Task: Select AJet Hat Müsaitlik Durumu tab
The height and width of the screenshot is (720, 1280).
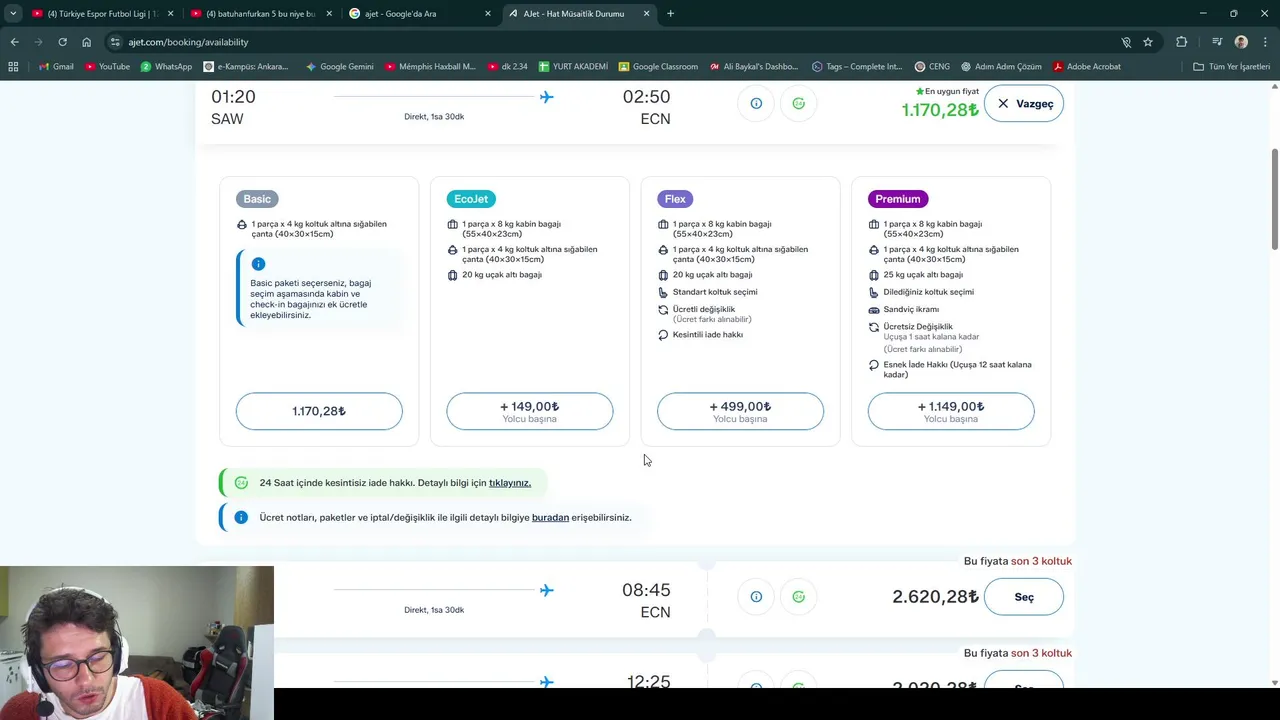Action: coord(579,14)
